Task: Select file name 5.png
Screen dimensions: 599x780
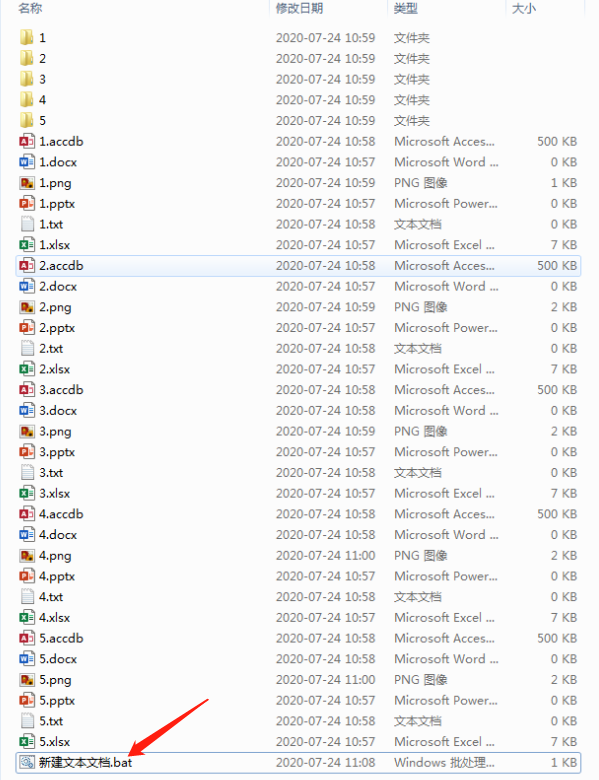Action: (55, 680)
